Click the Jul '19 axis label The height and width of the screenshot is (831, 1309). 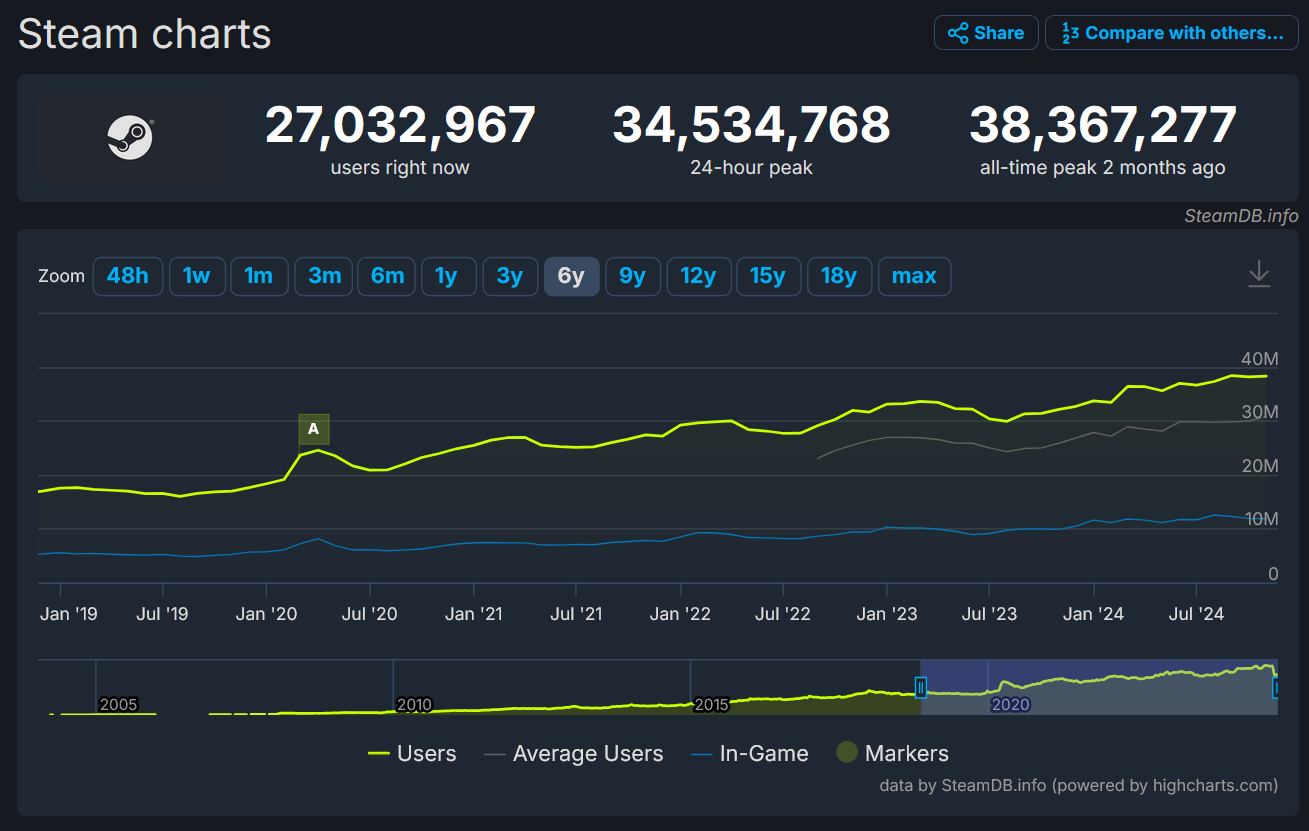pyautogui.click(x=162, y=614)
